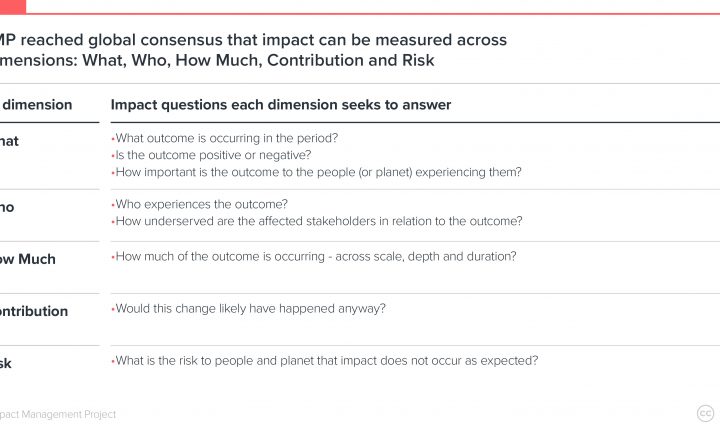The width and height of the screenshot is (720, 430).
Task: Click 'Would this change likely have happened anyway?'
Action: click(x=248, y=309)
